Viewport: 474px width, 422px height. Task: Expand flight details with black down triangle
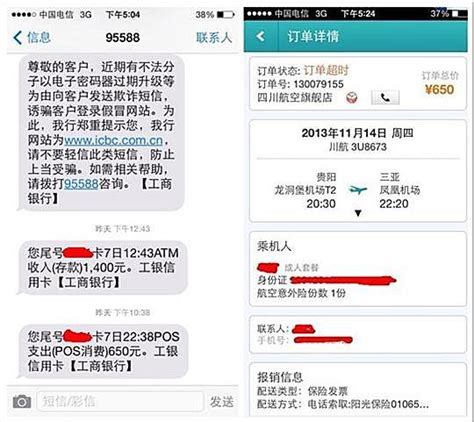[x=358, y=213]
